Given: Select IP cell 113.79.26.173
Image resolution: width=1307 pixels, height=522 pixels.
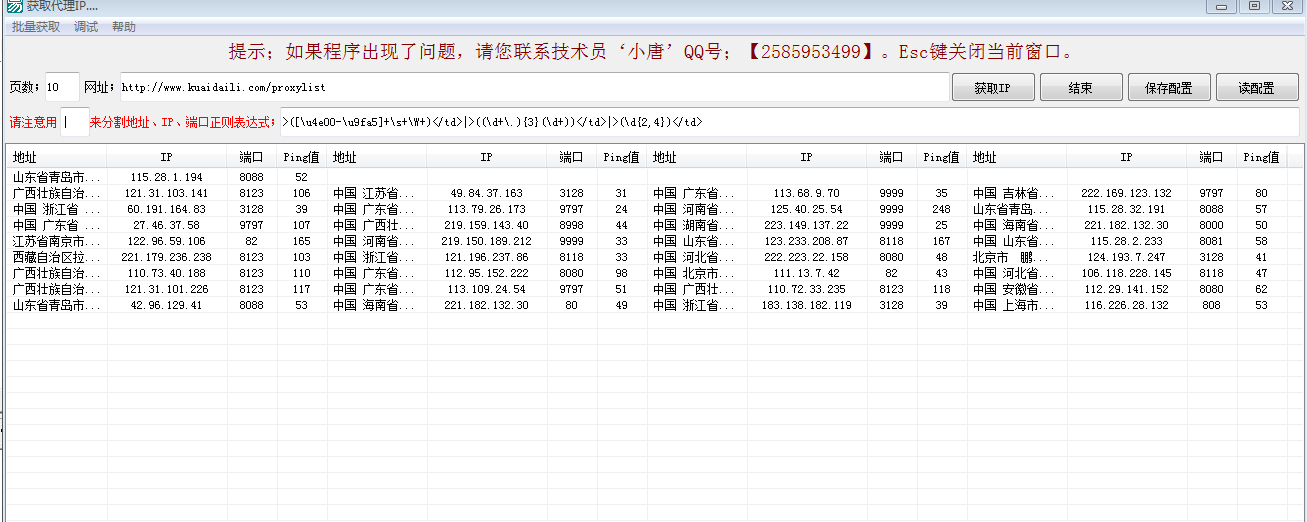Looking at the screenshot, I should (486, 209).
